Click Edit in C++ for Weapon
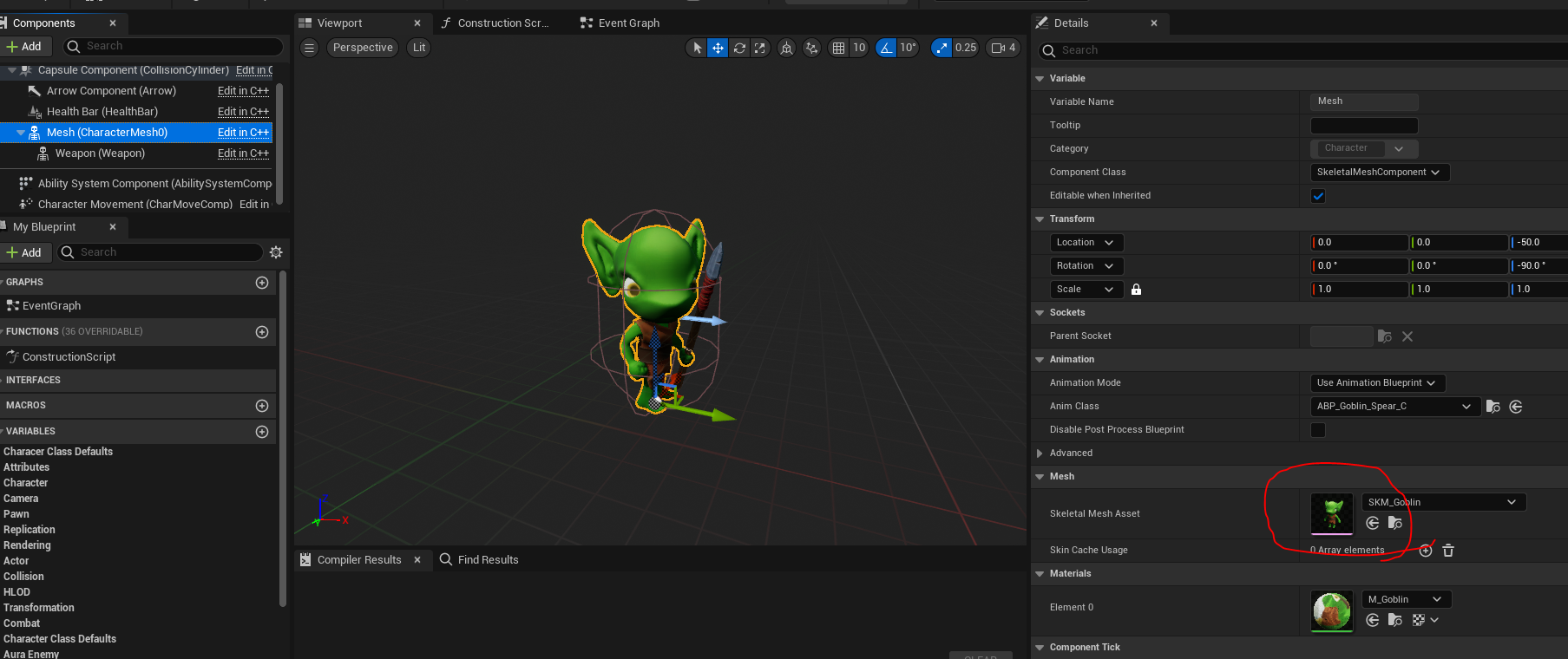The image size is (1568, 659). (x=243, y=153)
